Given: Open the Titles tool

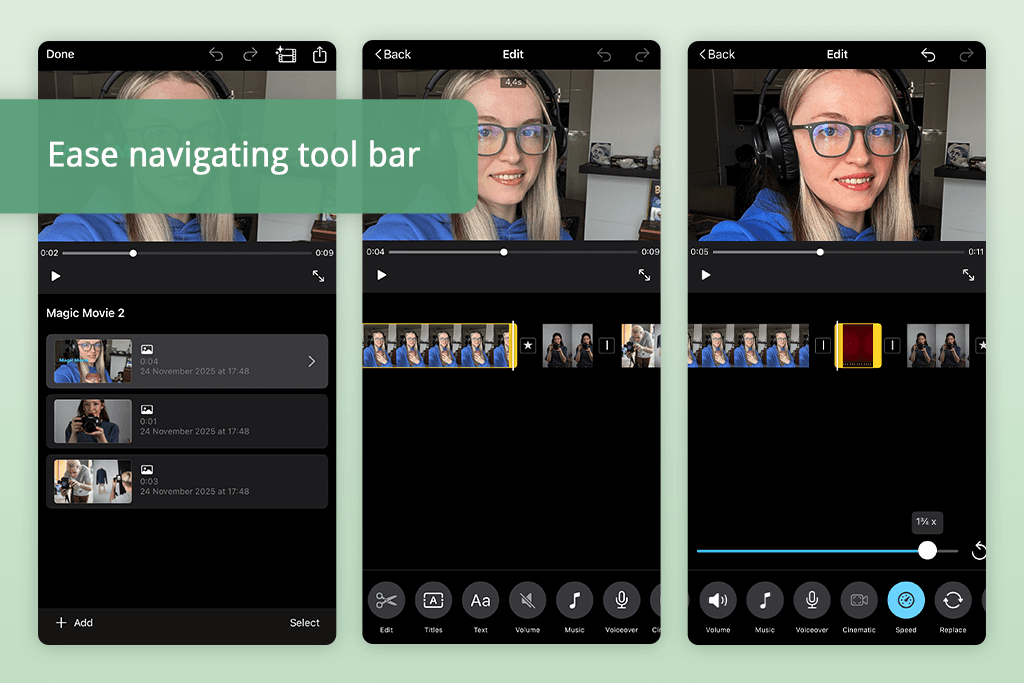Looking at the screenshot, I should click(433, 600).
